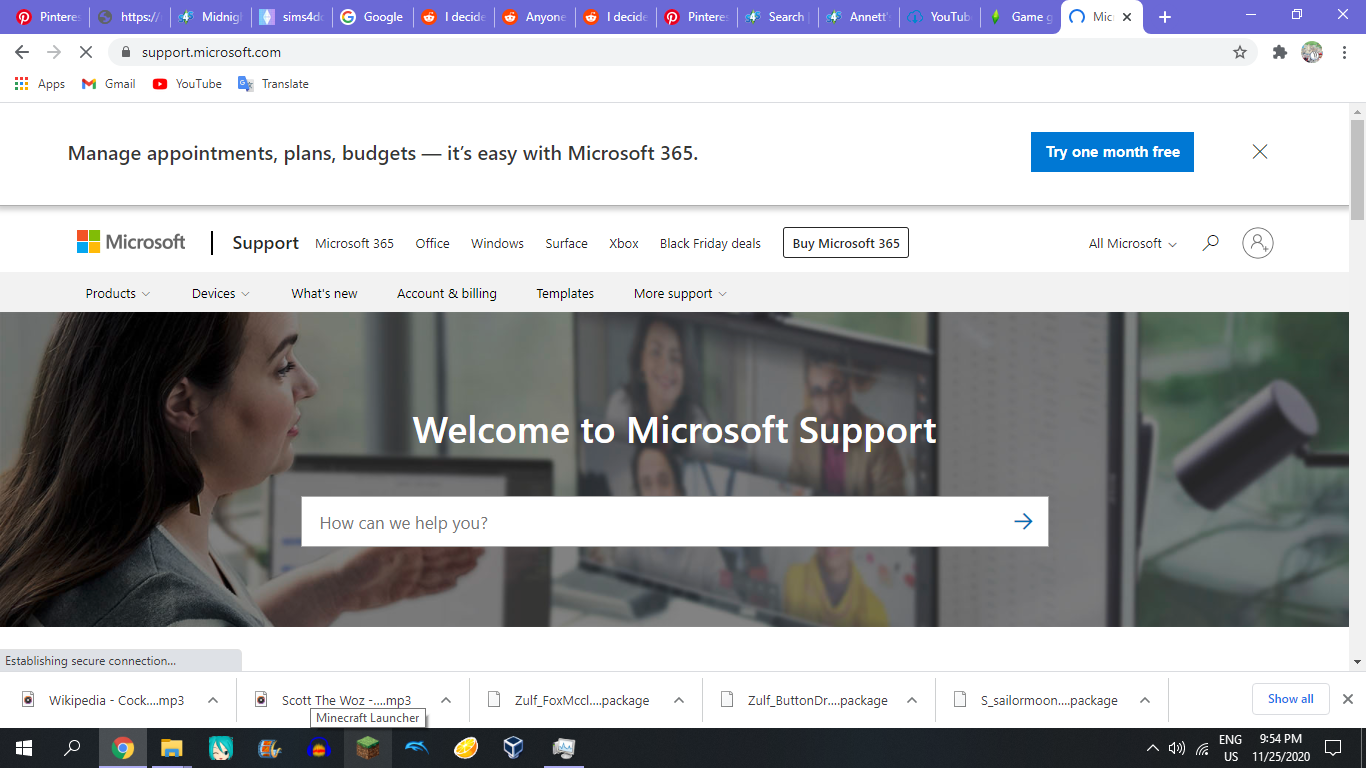Open Windows taskbar search

point(72,748)
